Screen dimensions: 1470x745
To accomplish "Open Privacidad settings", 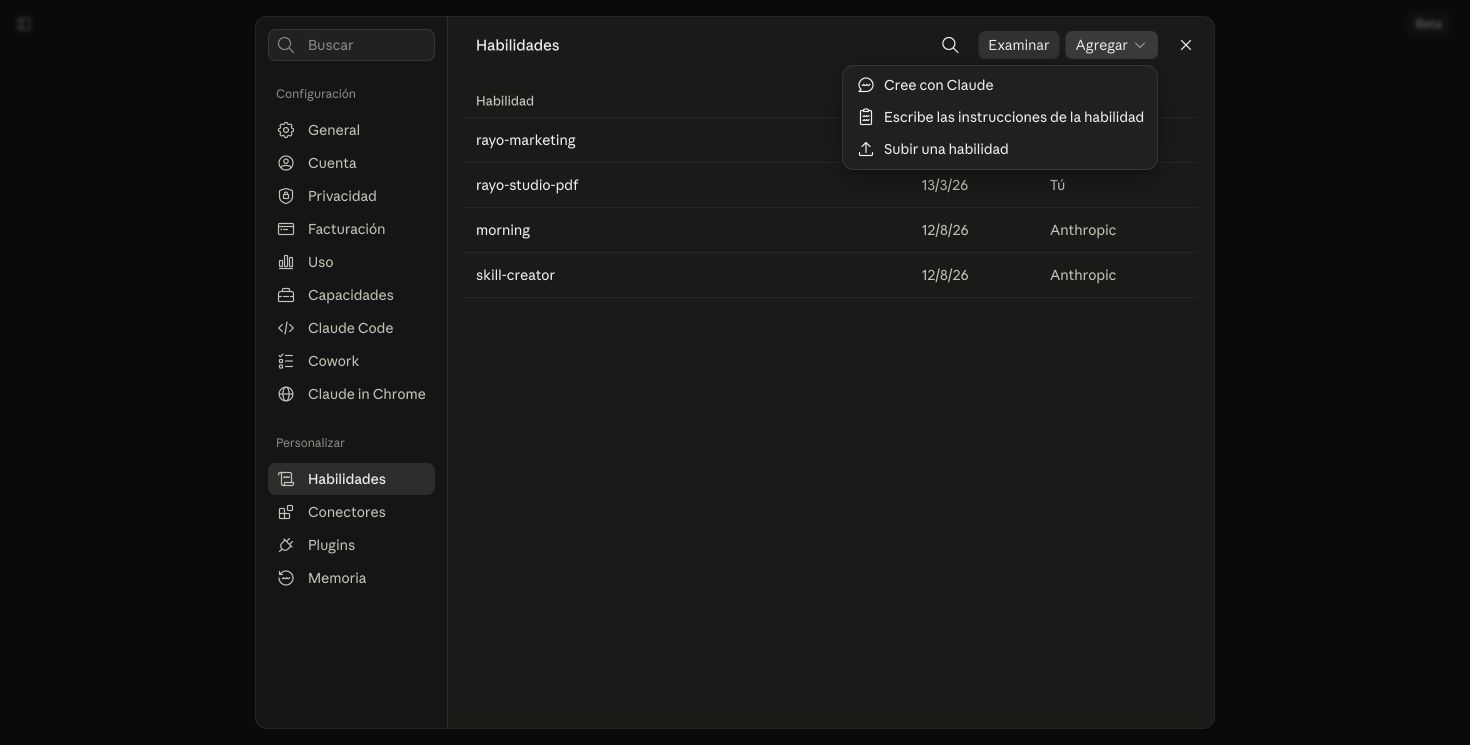I will tap(351, 196).
